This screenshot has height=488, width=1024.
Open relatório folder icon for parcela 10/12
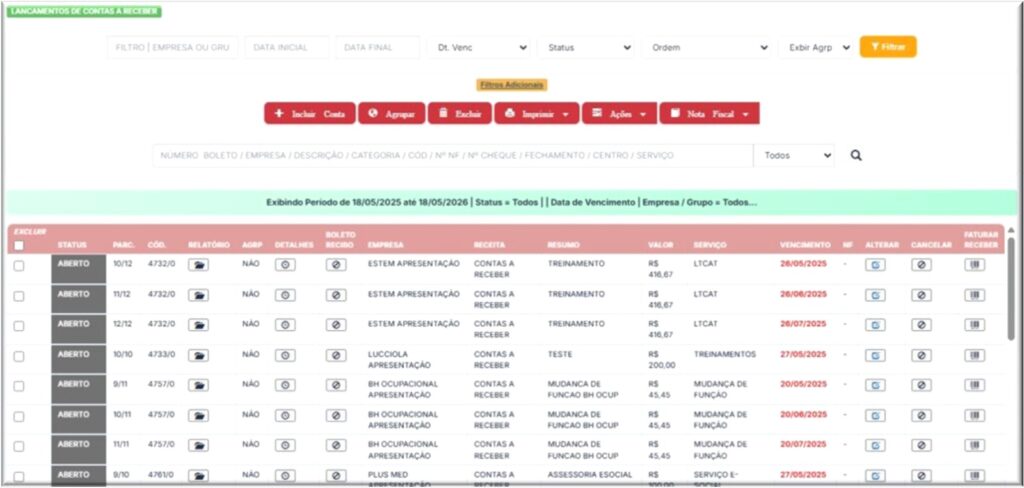tap(198, 265)
